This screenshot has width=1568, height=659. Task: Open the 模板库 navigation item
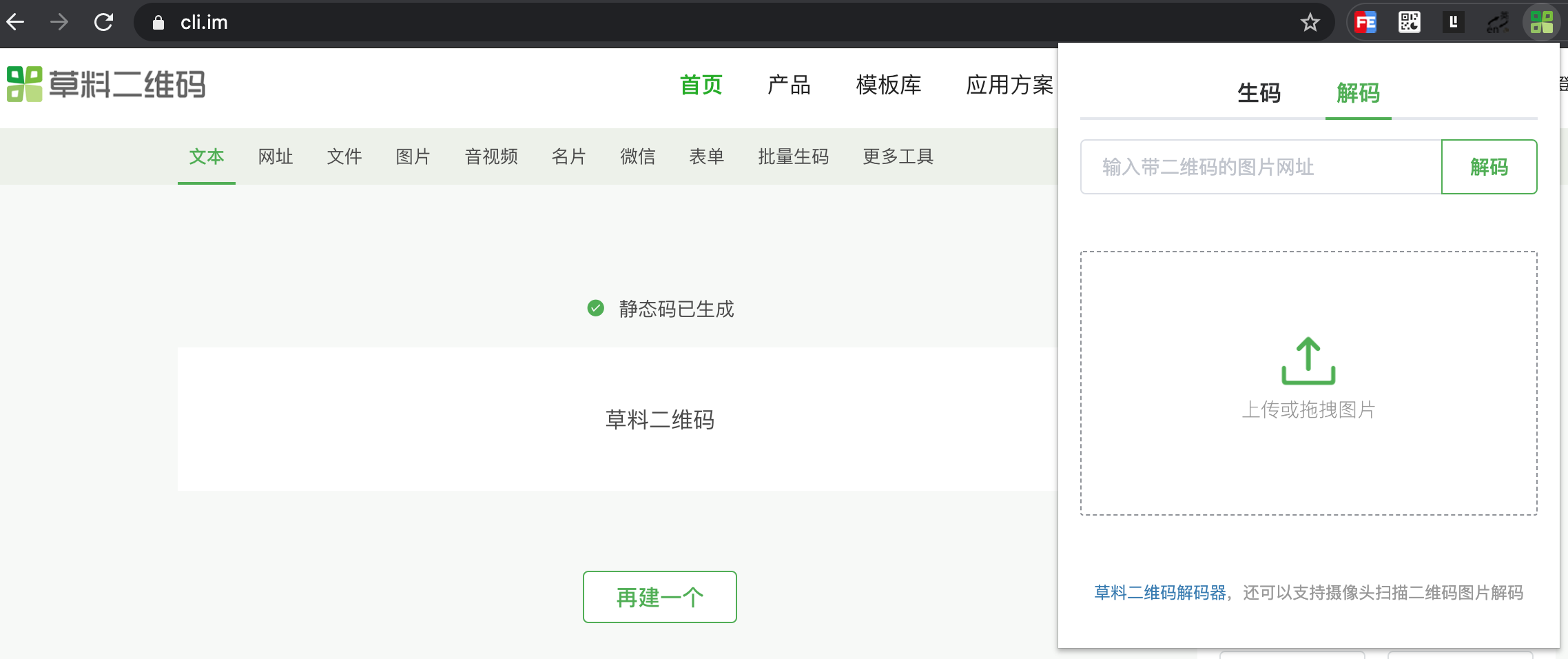[889, 85]
